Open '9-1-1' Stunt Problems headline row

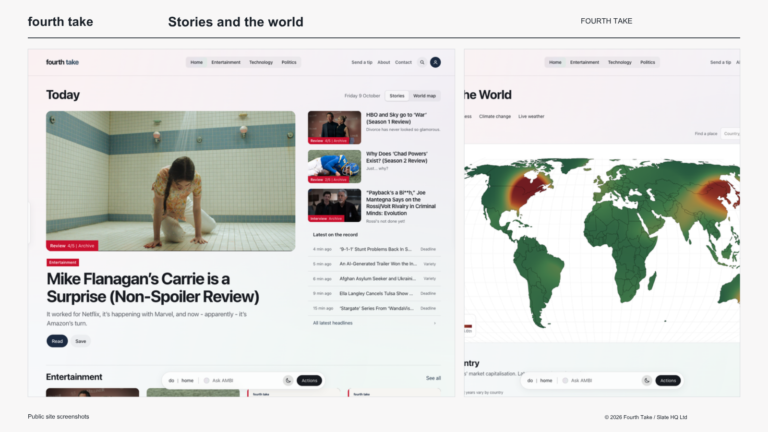375,249
